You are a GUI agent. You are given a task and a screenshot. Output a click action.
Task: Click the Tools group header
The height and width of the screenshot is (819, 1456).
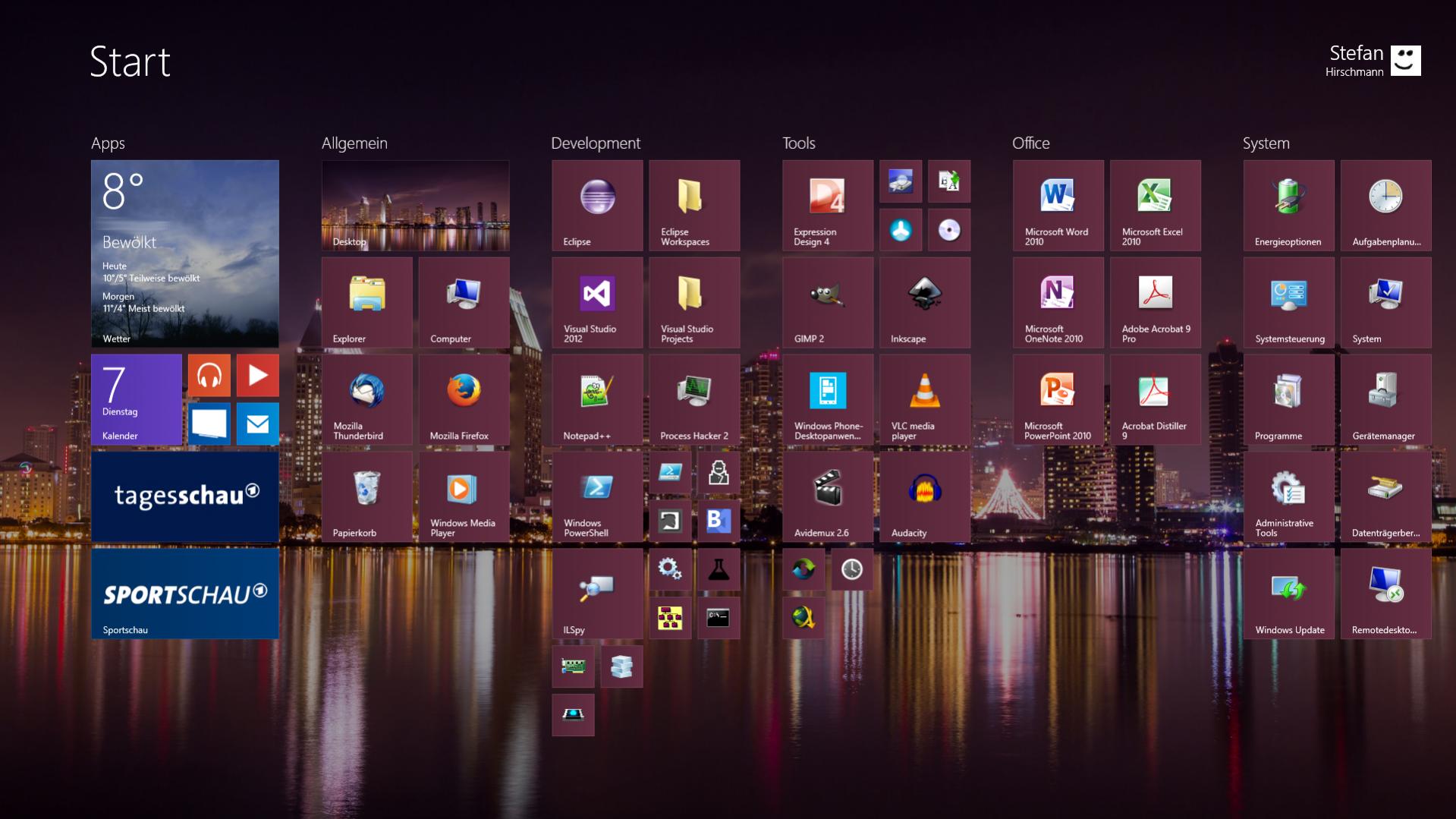click(x=799, y=143)
